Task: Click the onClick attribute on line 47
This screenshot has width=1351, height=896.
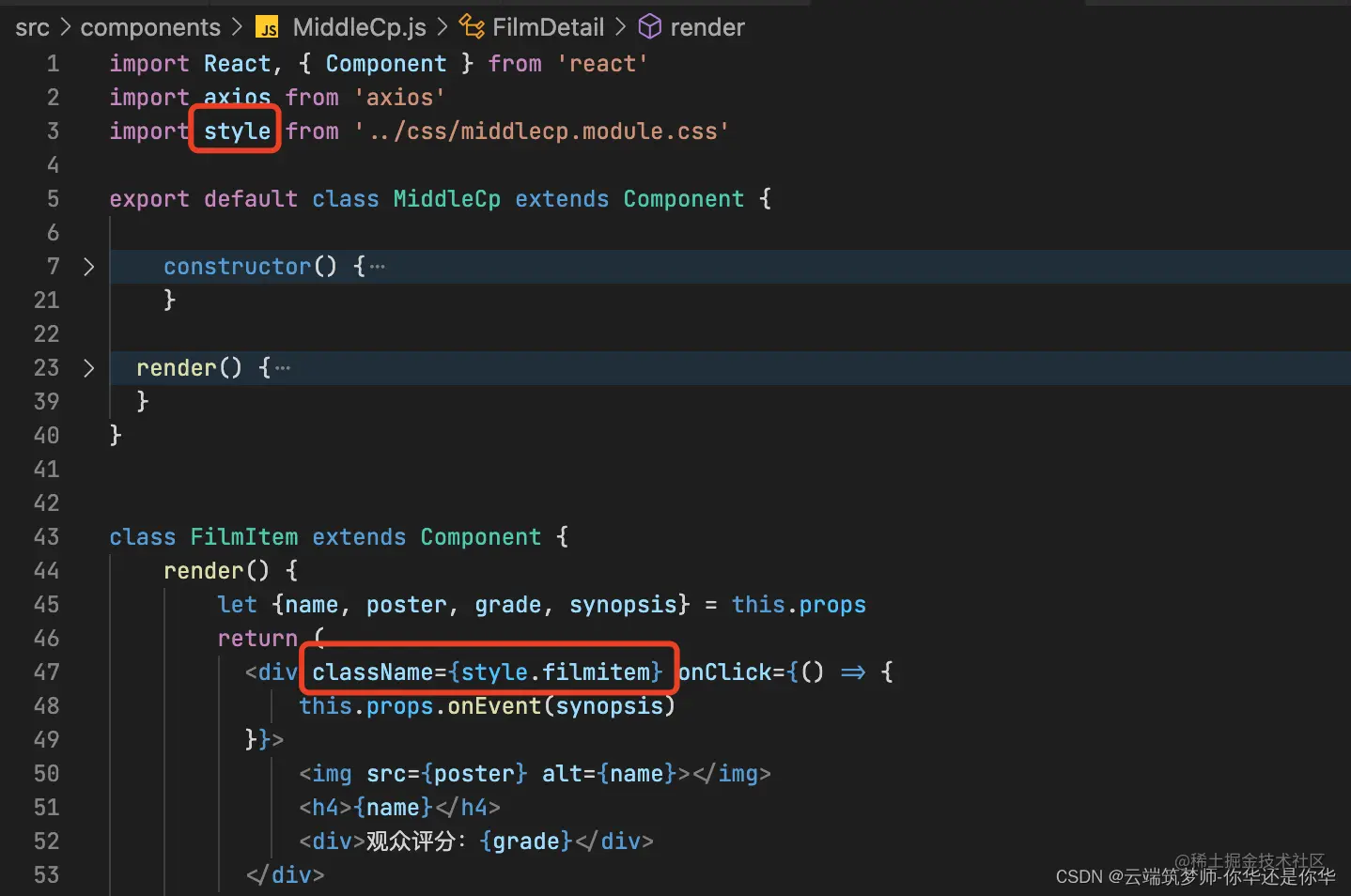Action: click(x=724, y=672)
